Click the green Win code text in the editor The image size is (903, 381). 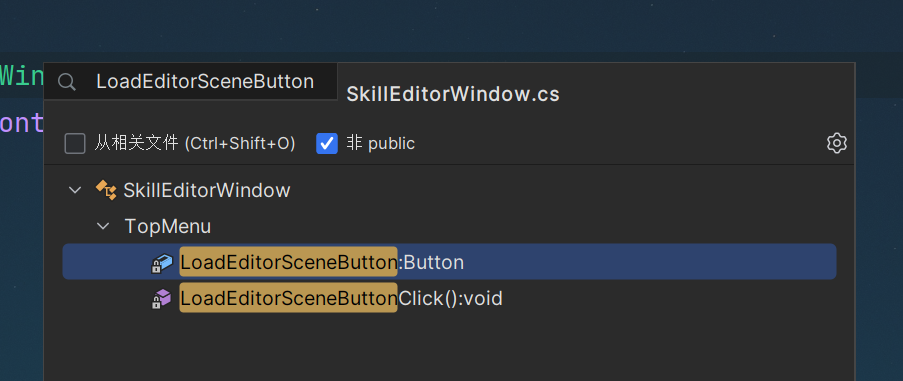pos(22,76)
